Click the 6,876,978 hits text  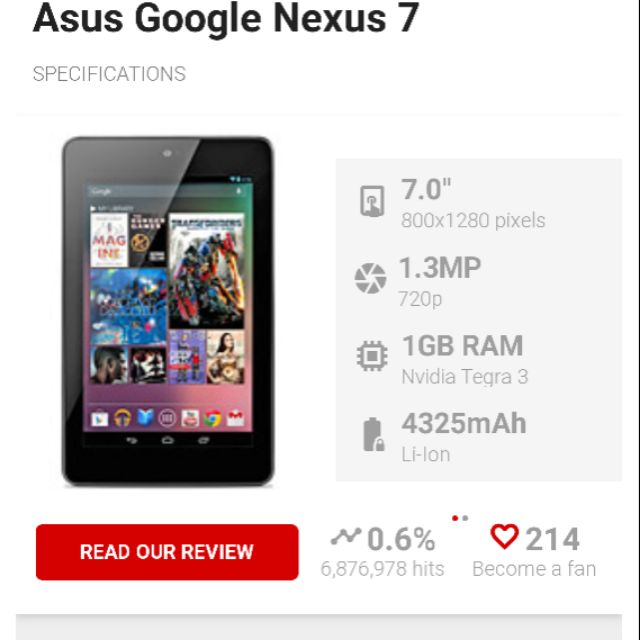tap(382, 569)
